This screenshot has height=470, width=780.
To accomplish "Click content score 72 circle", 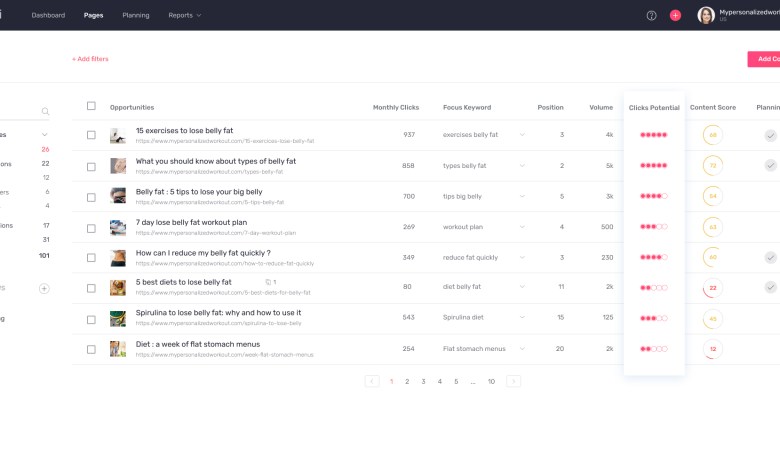I will [x=712, y=166].
